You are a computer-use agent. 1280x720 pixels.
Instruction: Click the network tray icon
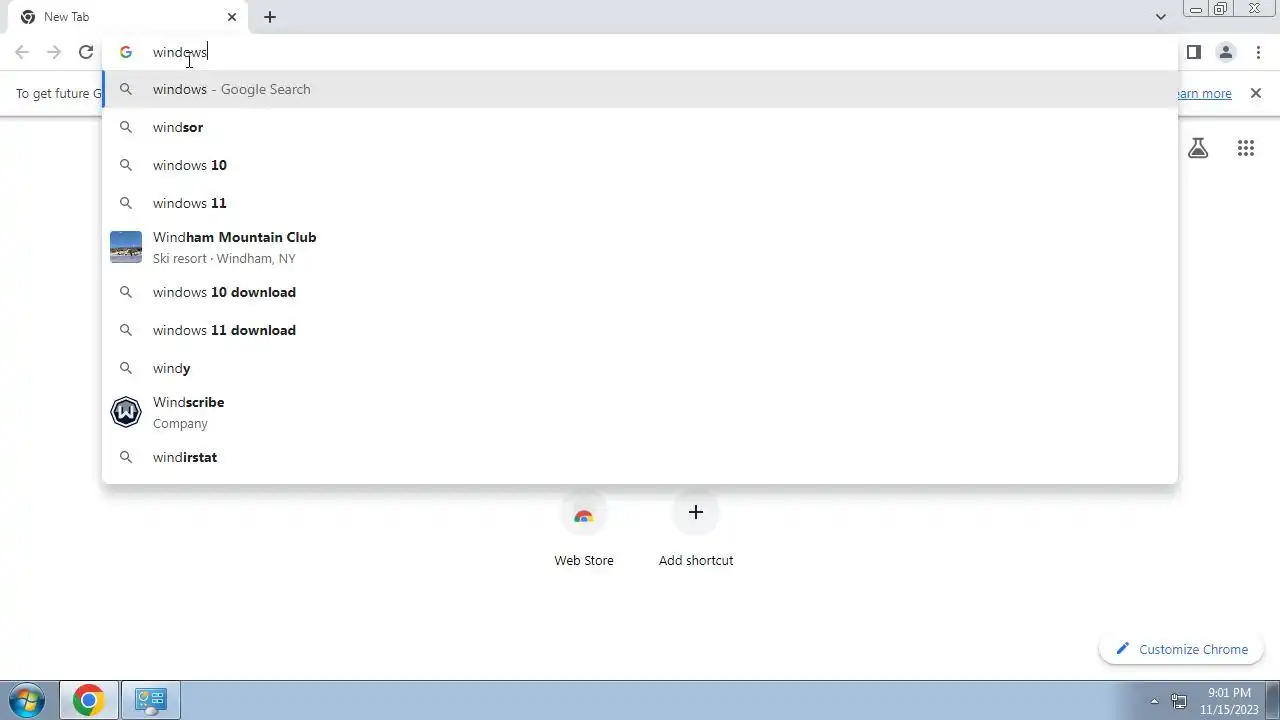[1179, 701]
